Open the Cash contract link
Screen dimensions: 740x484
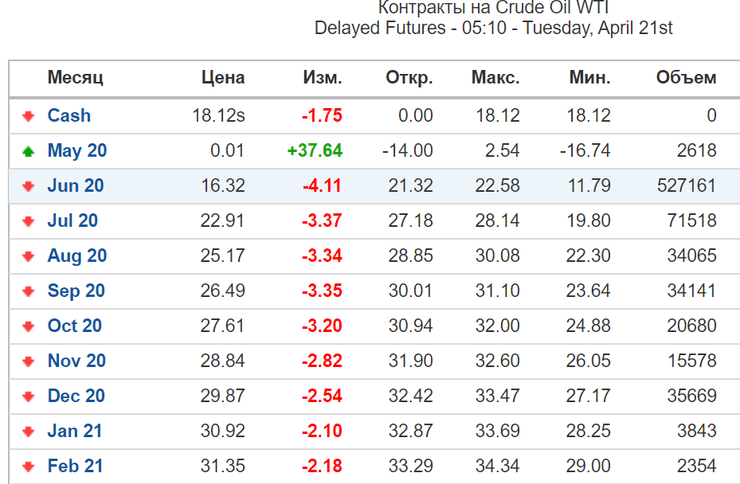click(69, 116)
